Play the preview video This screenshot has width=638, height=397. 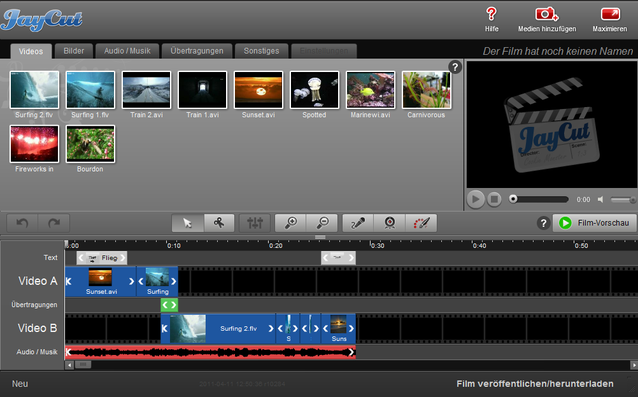click(475, 199)
